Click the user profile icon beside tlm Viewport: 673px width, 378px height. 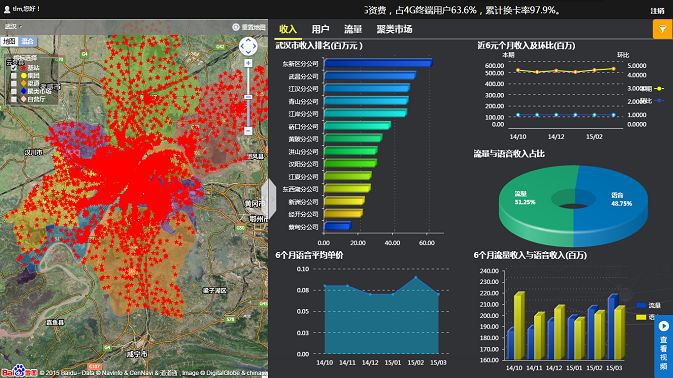6,9
